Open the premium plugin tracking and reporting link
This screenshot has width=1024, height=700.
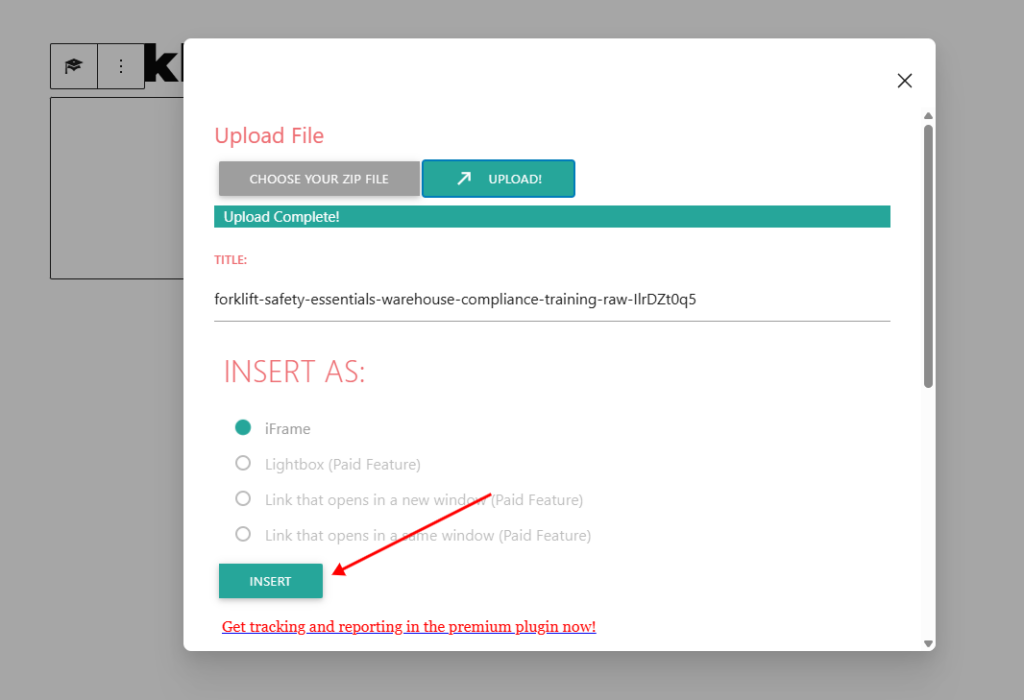pos(408,627)
